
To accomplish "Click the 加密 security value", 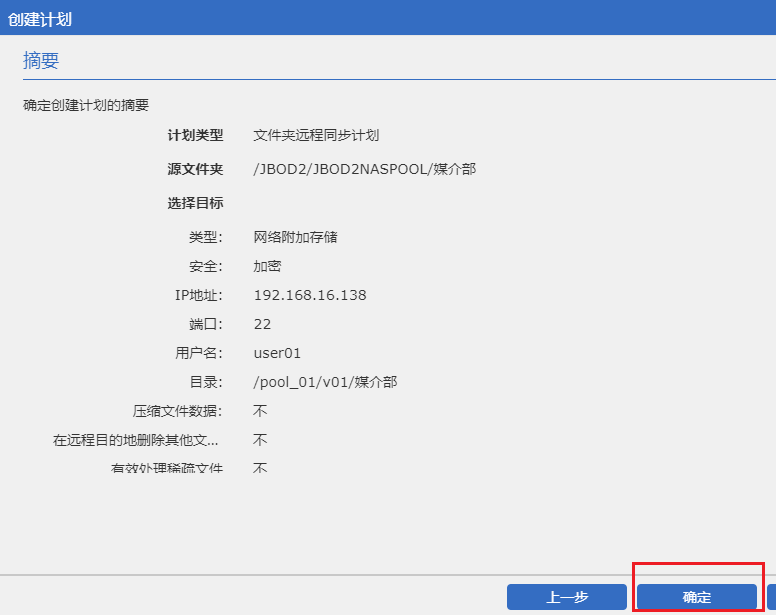I will tap(267, 266).
